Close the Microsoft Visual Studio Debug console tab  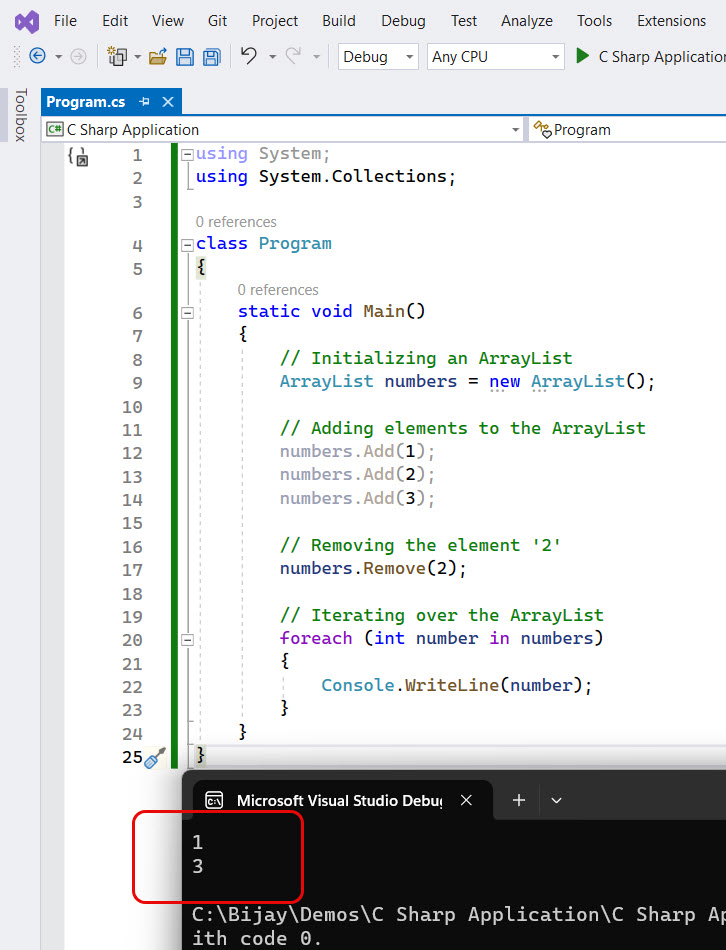click(x=466, y=800)
